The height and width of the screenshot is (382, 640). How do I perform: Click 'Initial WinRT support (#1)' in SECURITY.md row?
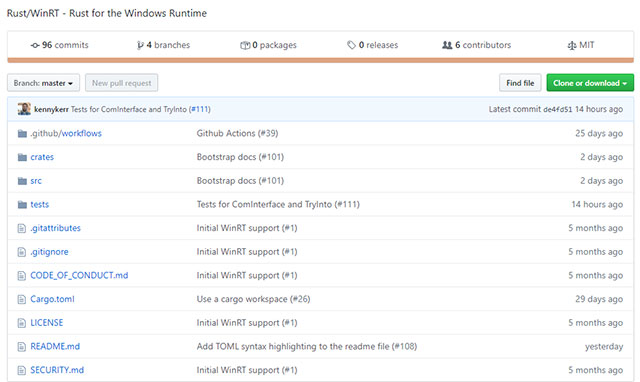247,370
